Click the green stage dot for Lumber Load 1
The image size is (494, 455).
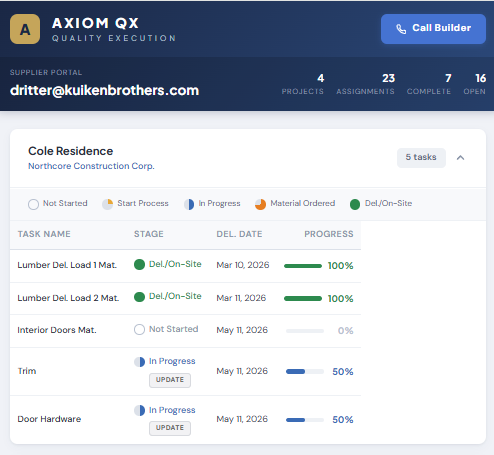click(139, 265)
